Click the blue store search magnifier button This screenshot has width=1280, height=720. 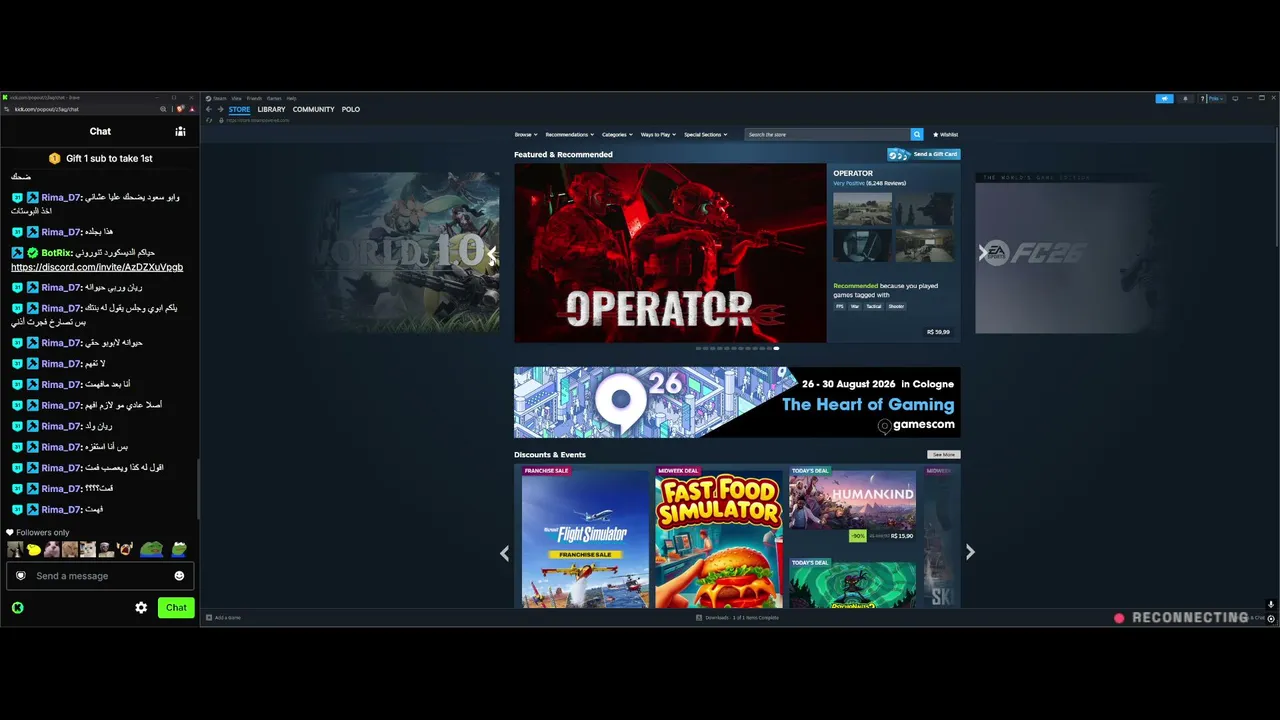coord(917,134)
